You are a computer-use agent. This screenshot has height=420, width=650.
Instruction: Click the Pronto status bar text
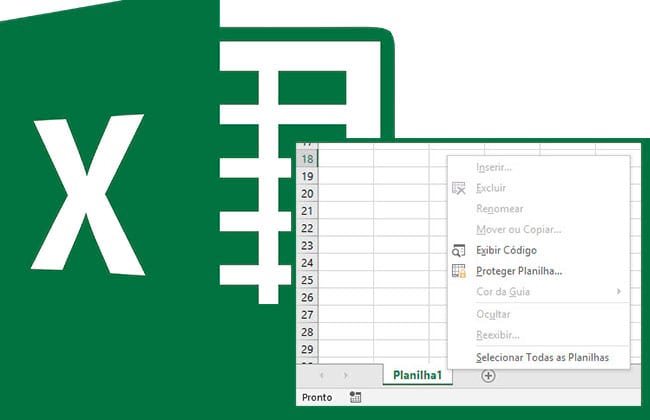317,397
